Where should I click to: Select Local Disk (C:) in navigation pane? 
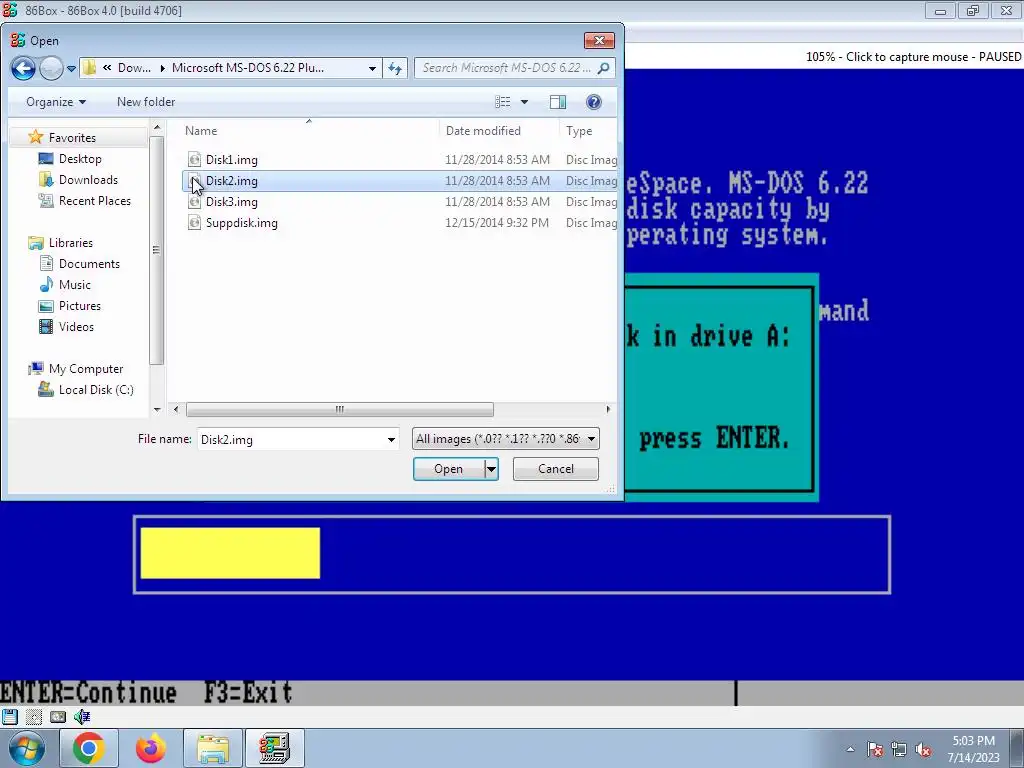pyautogui.click(x=96, y=390)
